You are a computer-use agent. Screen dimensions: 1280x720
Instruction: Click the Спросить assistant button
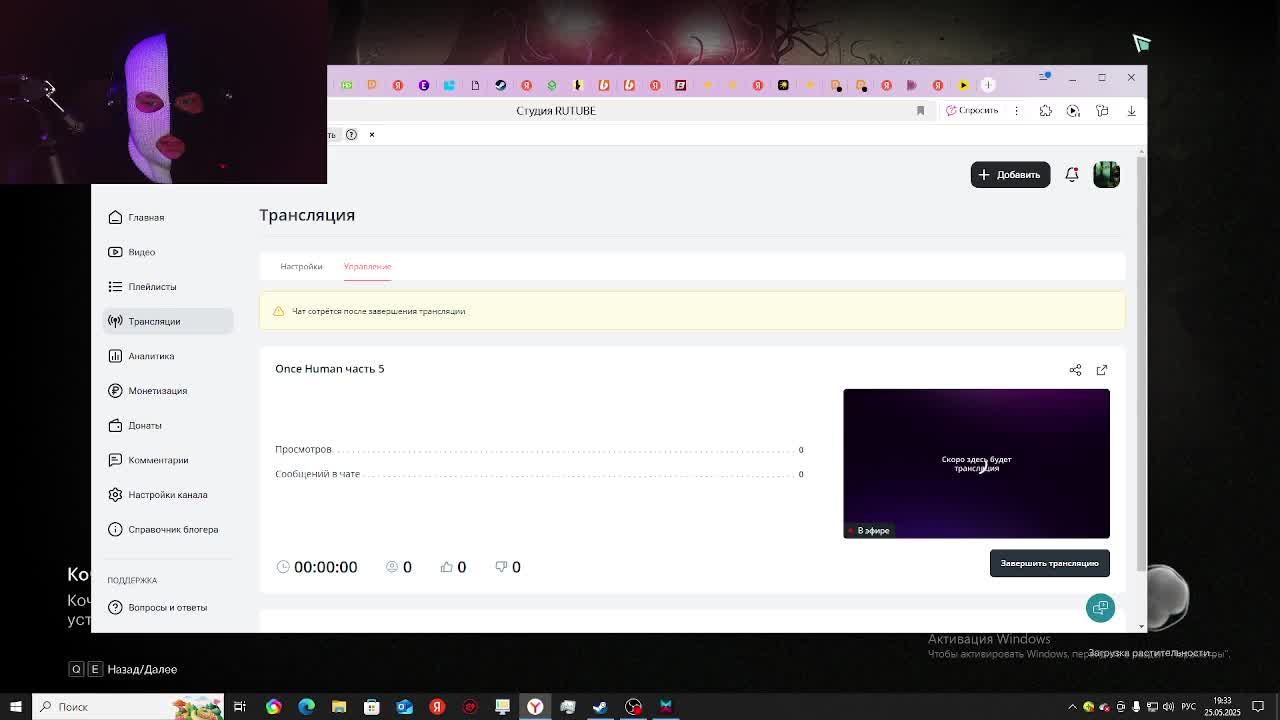click(972, 111)
